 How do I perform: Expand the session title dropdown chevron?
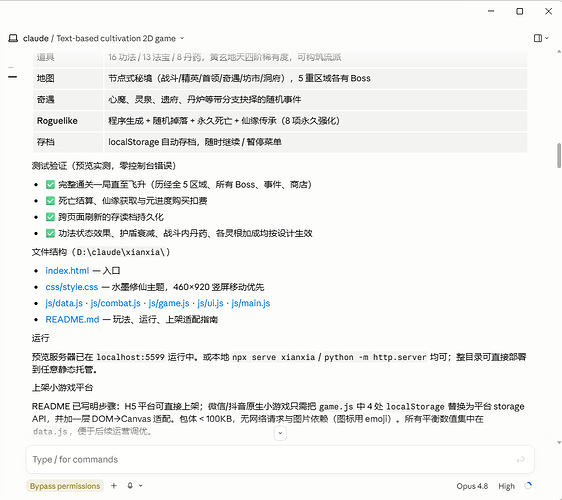coord(182,38)
